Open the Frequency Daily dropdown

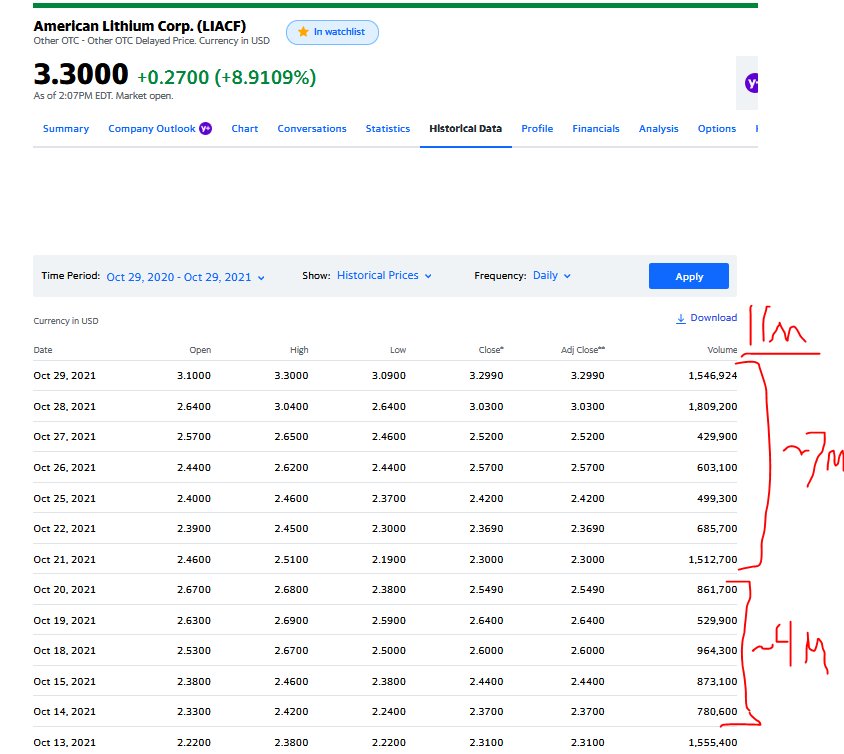click(x=552, y=276)
